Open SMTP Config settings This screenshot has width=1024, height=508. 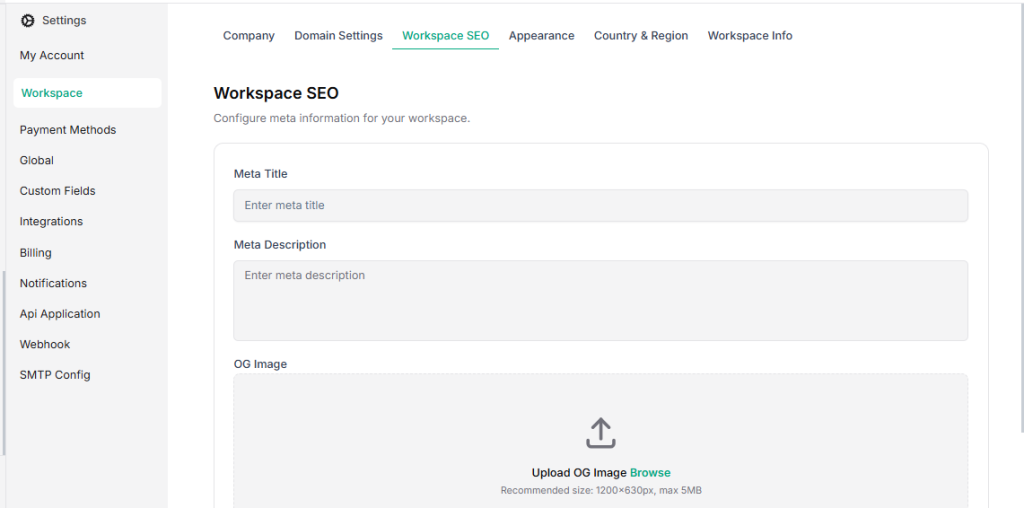coord(55,375)
